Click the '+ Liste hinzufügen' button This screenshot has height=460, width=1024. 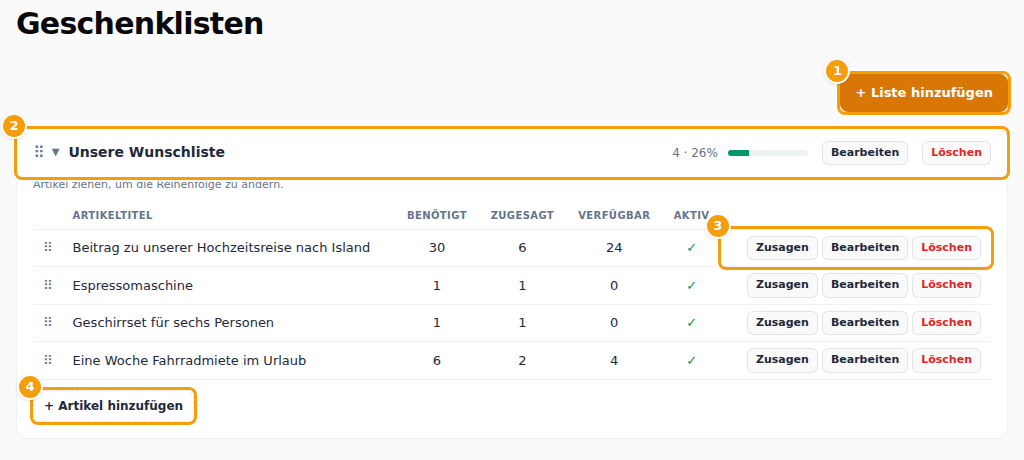(923, 93)
